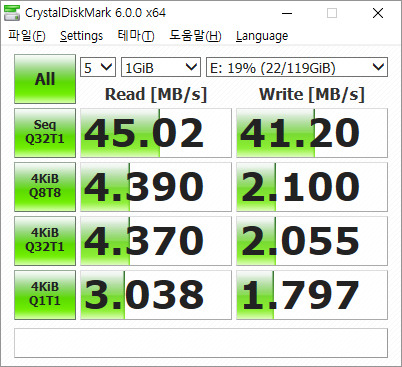Open the 도움말(H) menu
Viewport: 402px width, 367px height.
(195, 35)
